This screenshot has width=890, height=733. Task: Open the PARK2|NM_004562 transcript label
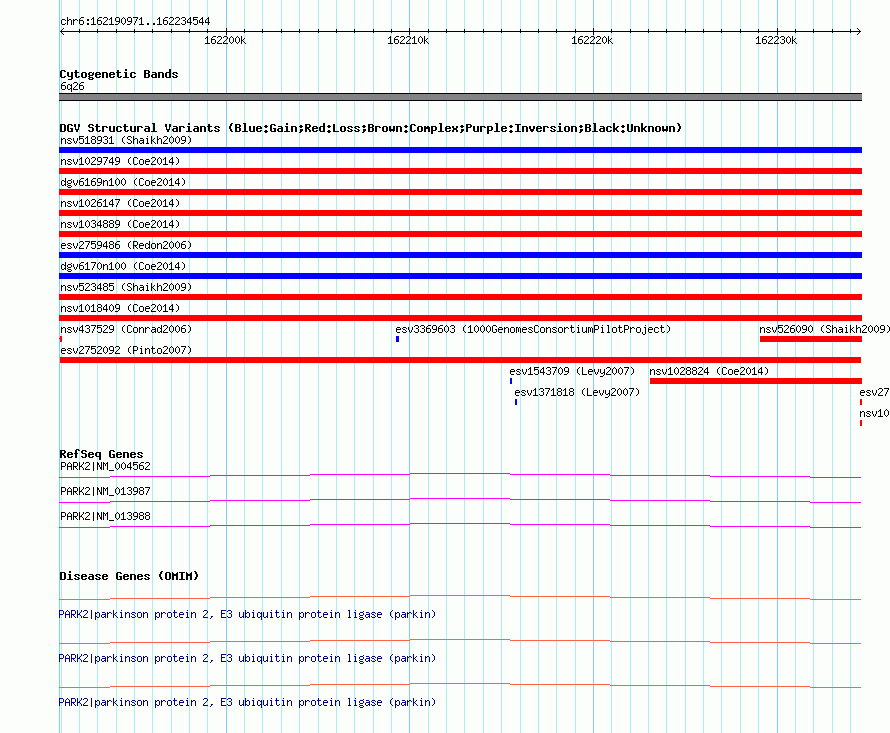click(105, 467)
